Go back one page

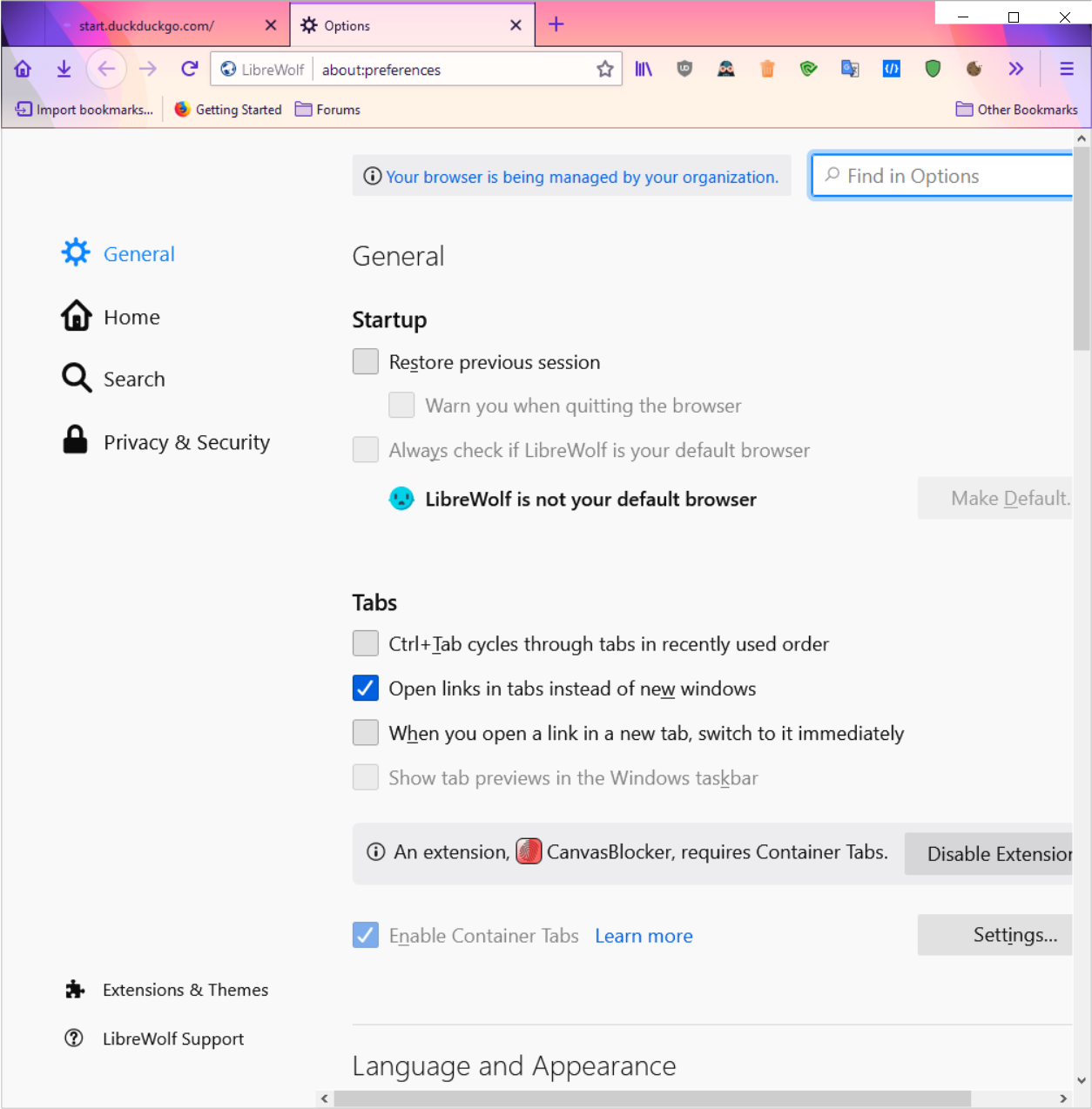[106, 69]
